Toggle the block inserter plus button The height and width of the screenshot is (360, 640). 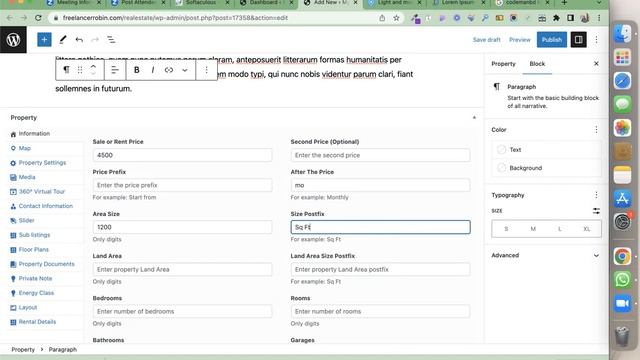44,40
